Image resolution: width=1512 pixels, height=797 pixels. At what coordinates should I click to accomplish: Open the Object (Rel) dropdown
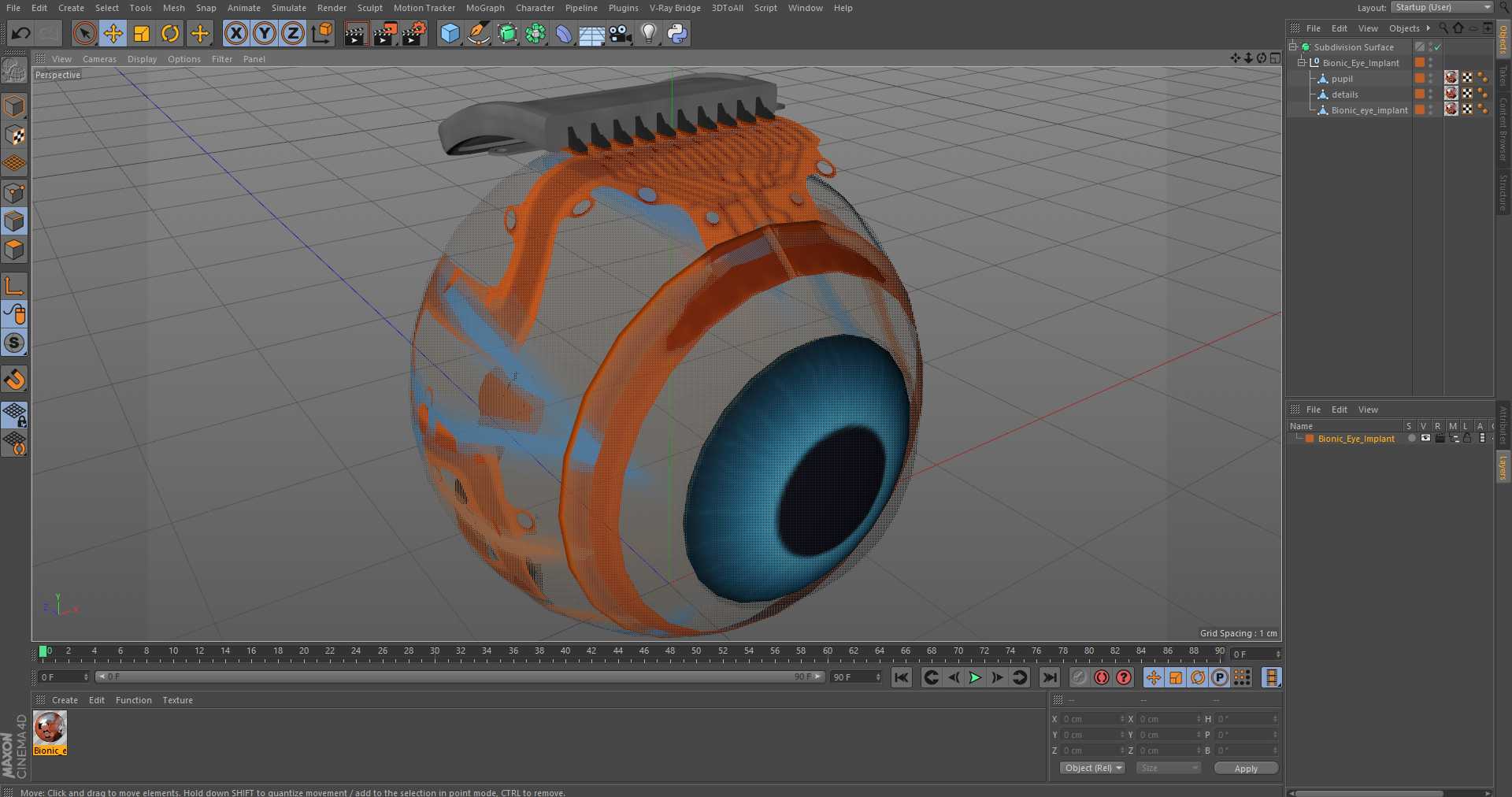pos(1093,768)
